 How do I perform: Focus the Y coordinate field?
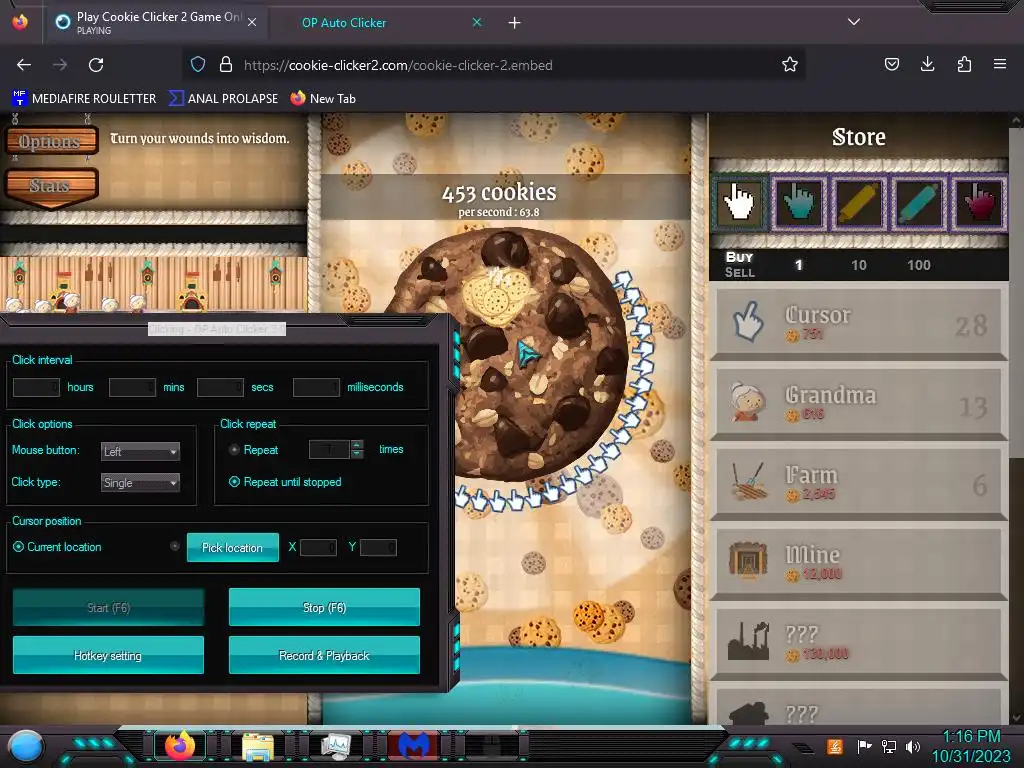(x=378, y=547)
